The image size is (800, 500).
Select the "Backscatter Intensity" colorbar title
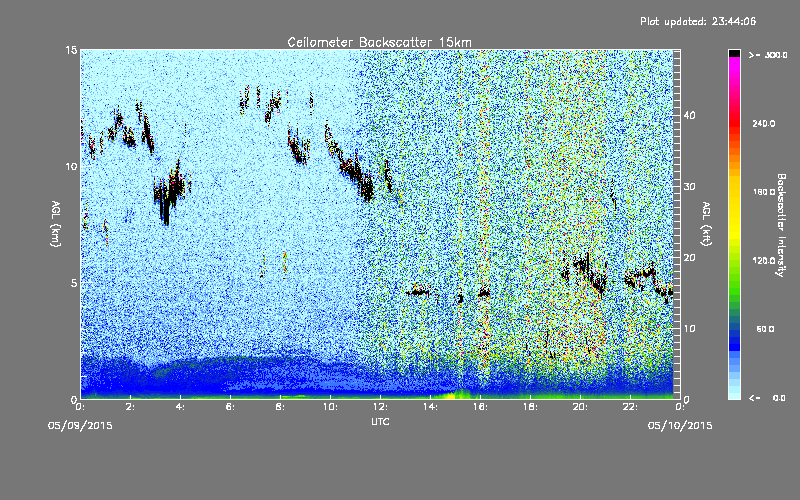[x=781, y=225]
